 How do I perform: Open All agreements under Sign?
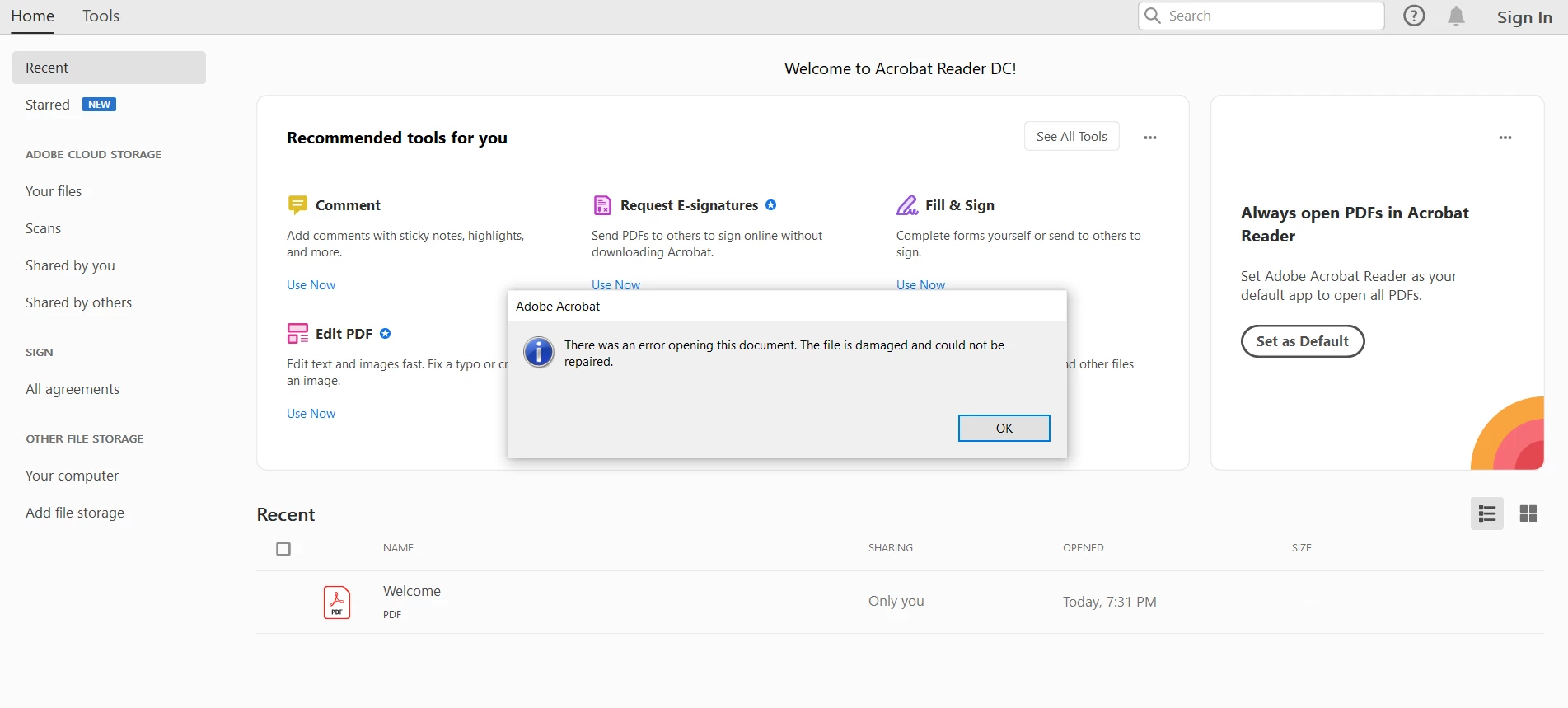pyautogui.click(x=73, y=389)
